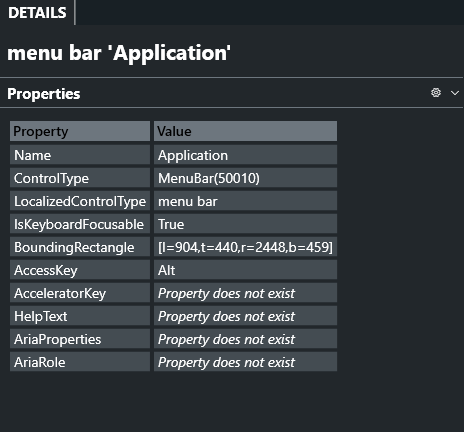Switch to the DETAILS tab
This screenshot has width=464, height=432.
pos(37,13)
